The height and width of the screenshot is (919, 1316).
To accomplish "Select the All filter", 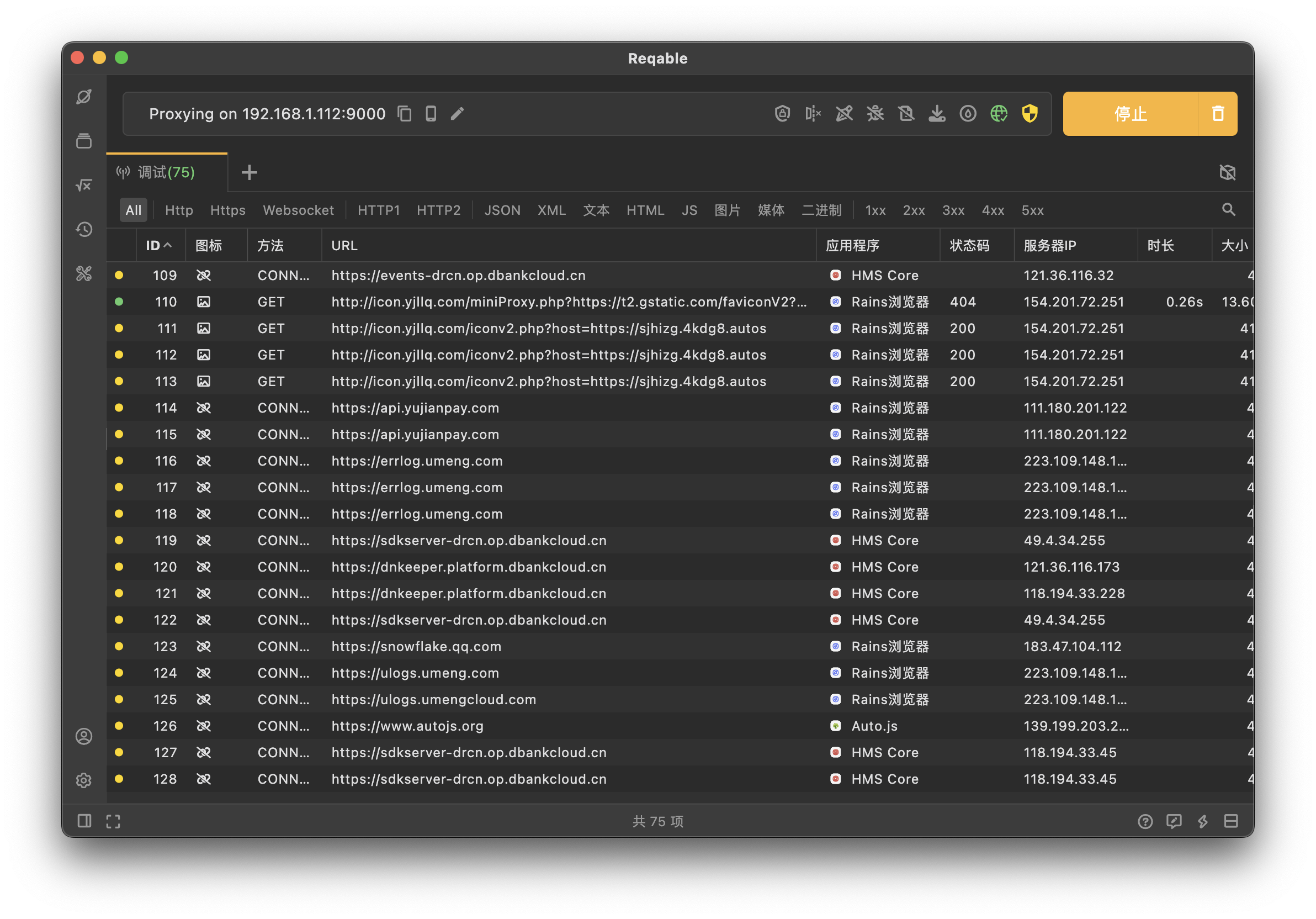I will 134,210.
